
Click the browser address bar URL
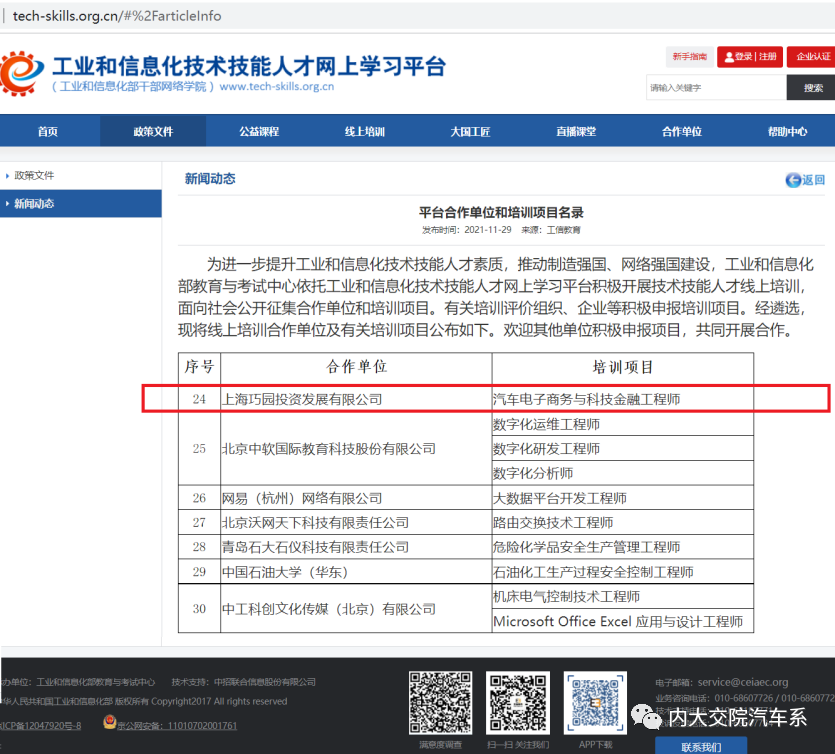coord(117,16)
